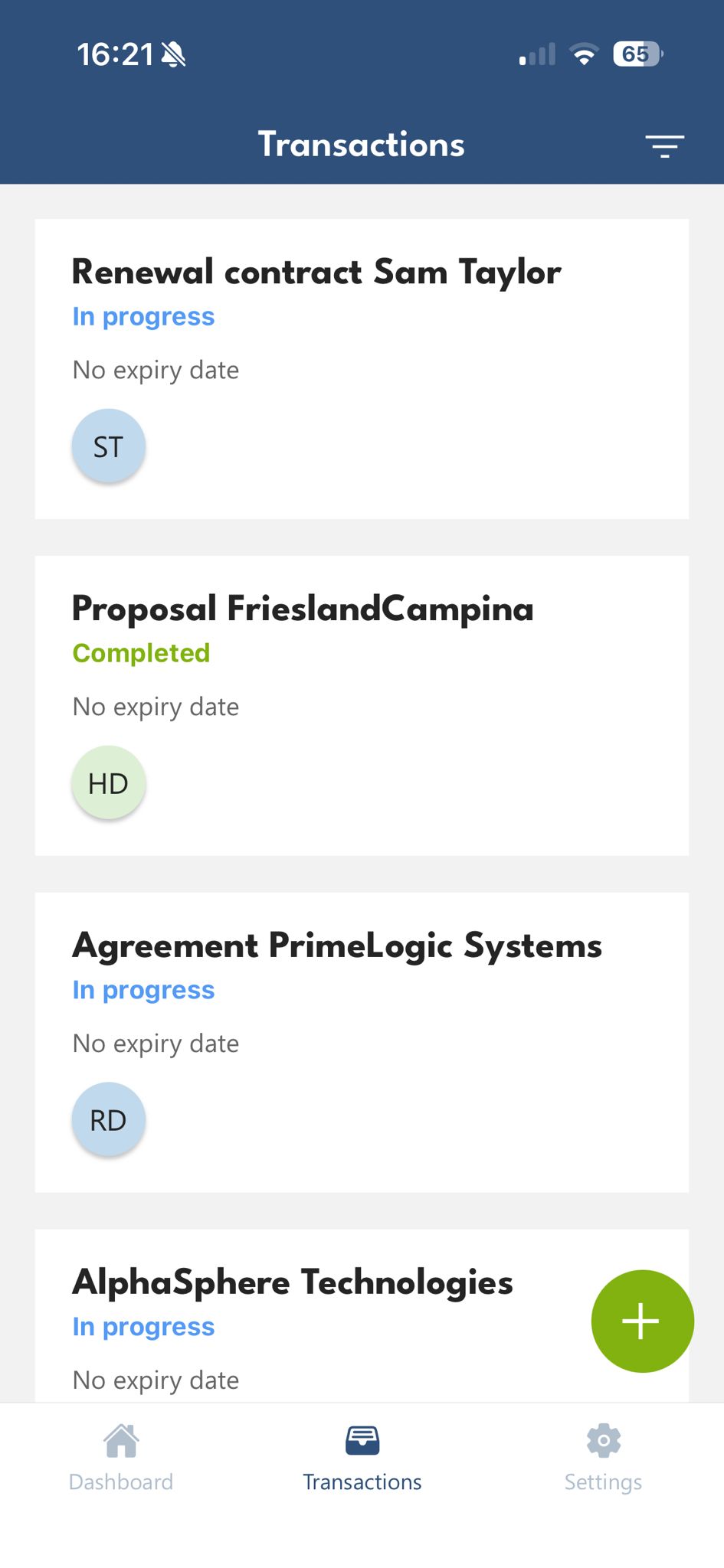This screenshot has width=724, height=1568.
Task: Open the Agreement PrimeLogic Systems card
Action: pos(337,946)
